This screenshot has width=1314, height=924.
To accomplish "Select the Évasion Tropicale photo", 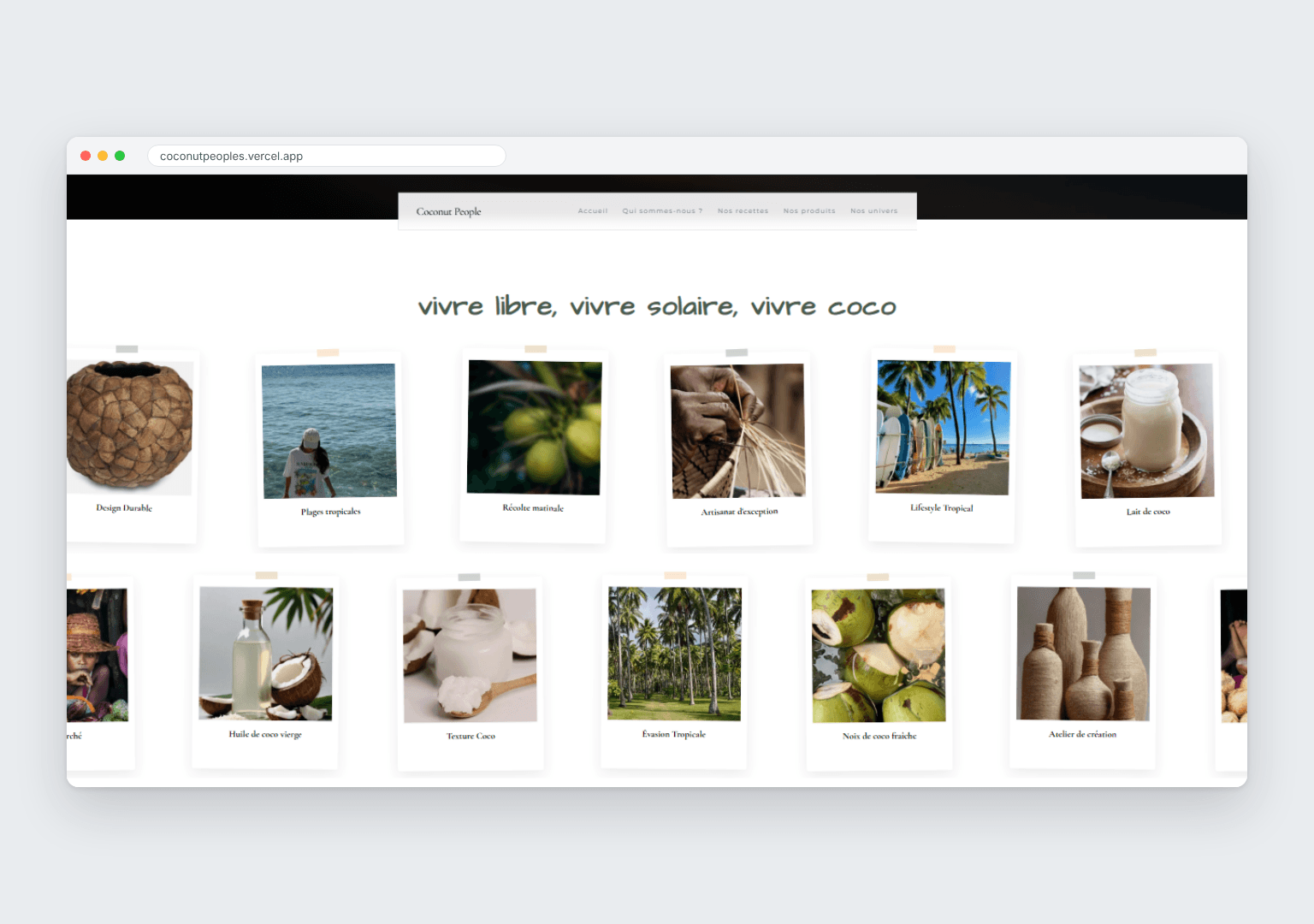I will [674, 654].
